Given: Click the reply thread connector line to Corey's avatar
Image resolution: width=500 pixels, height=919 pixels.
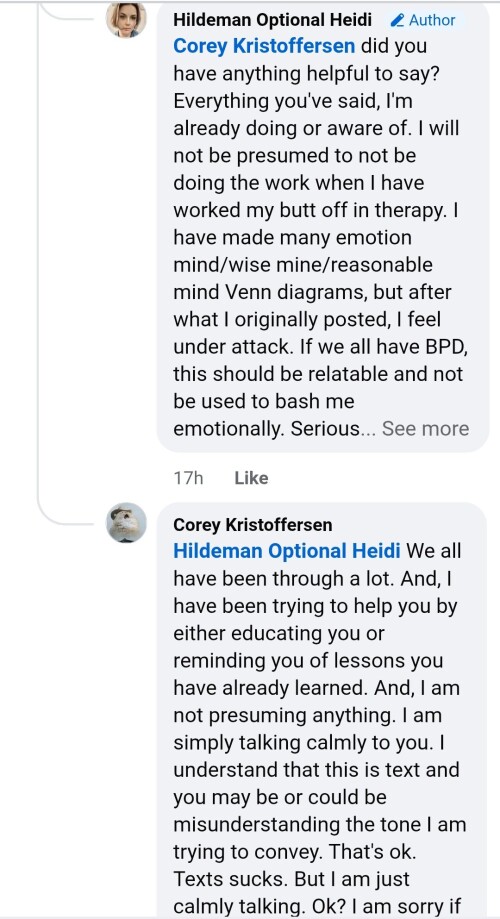Looking at the screenshot, I should coord(64,510).
